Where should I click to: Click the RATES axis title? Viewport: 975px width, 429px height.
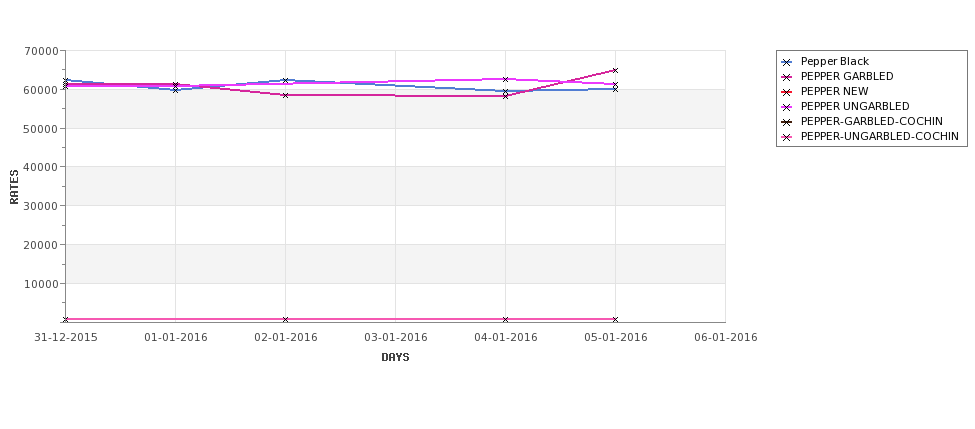click(14, 187)
